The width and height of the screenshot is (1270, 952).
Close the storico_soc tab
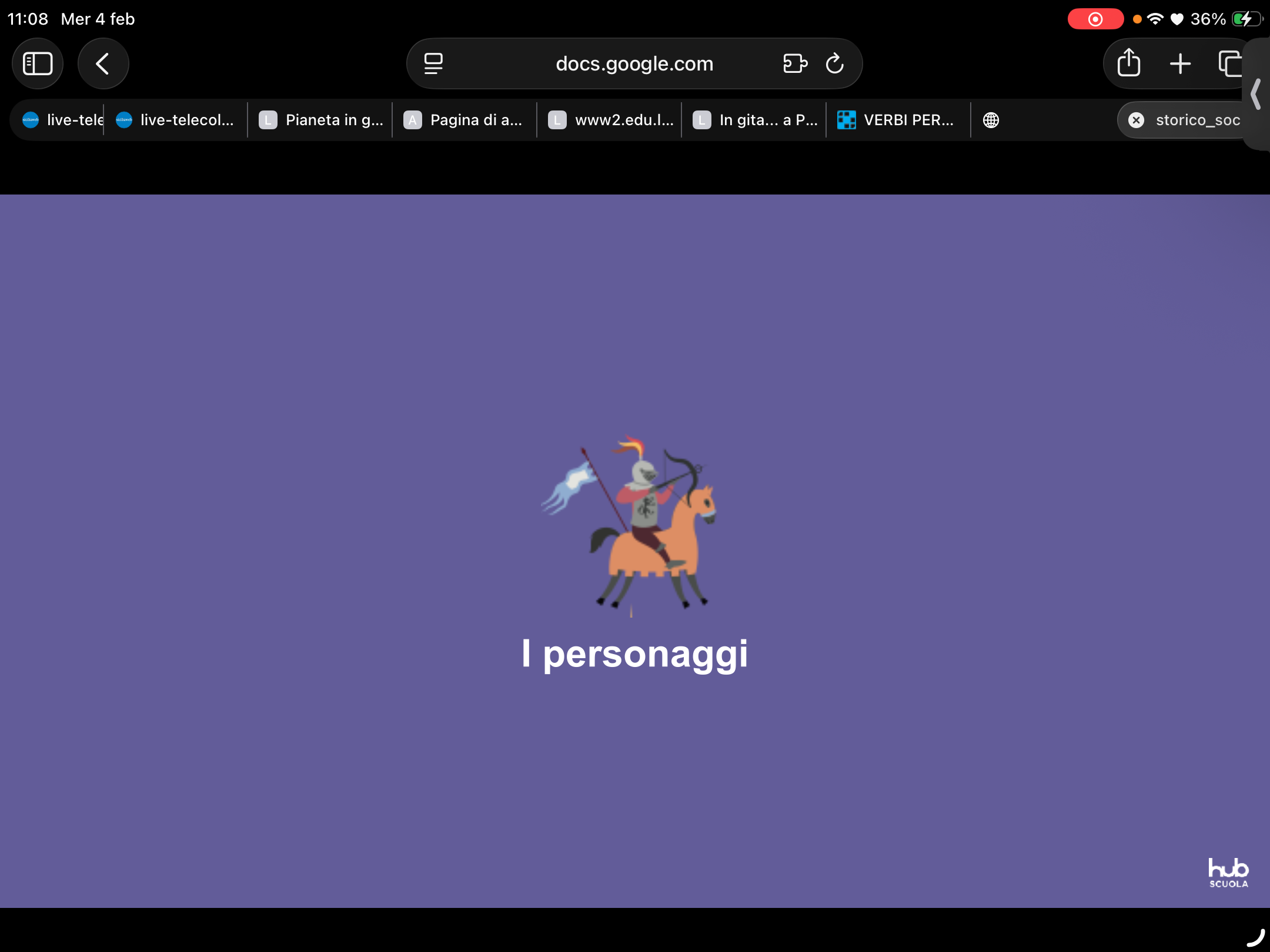tap(1136, 120)
